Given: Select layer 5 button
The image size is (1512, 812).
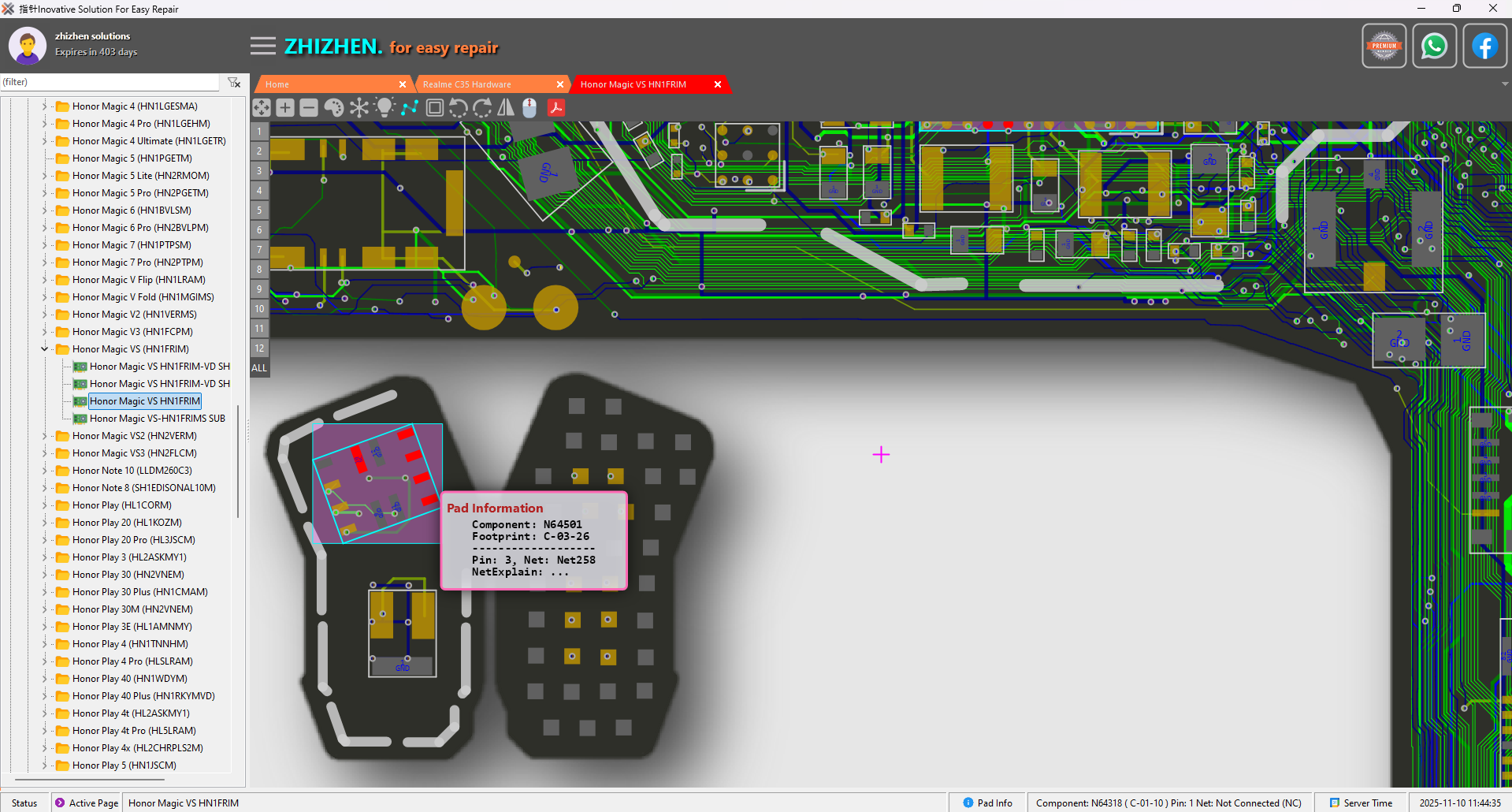Looking at the screenshot, I should [x=259, y=210].
